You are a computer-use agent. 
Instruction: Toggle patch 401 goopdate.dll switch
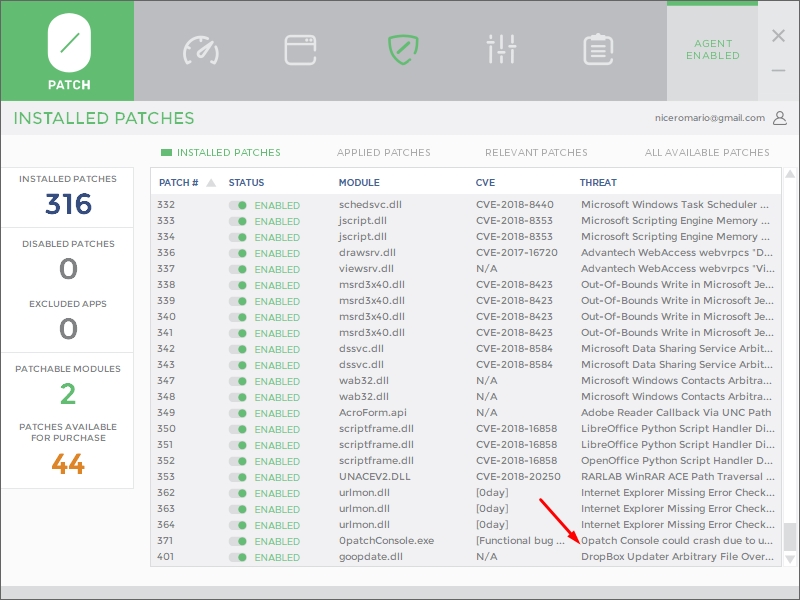(x=238, y=557)
